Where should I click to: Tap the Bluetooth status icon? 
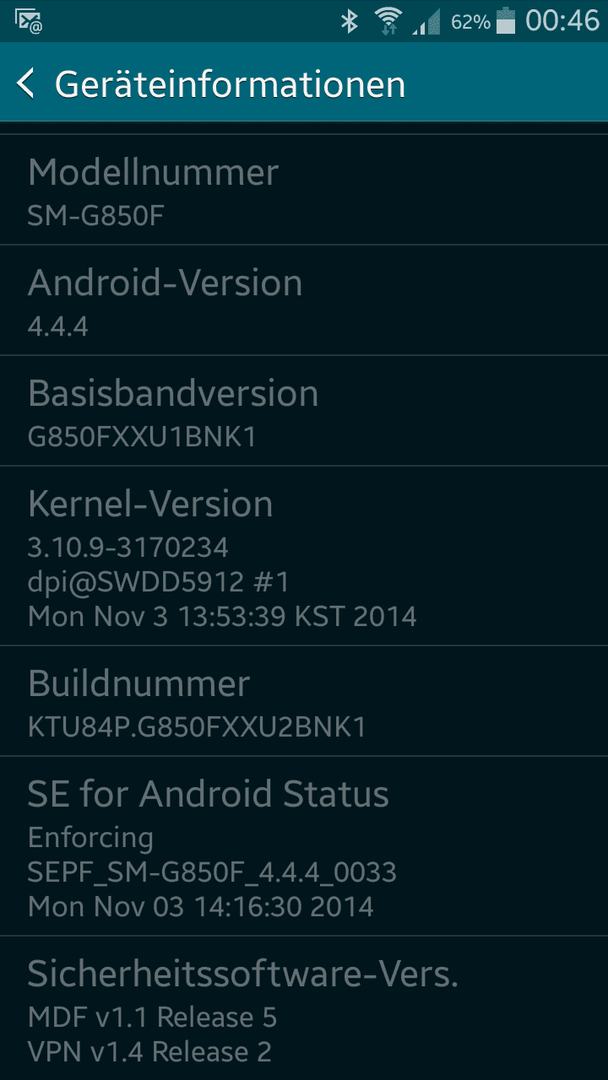point(350,21)
